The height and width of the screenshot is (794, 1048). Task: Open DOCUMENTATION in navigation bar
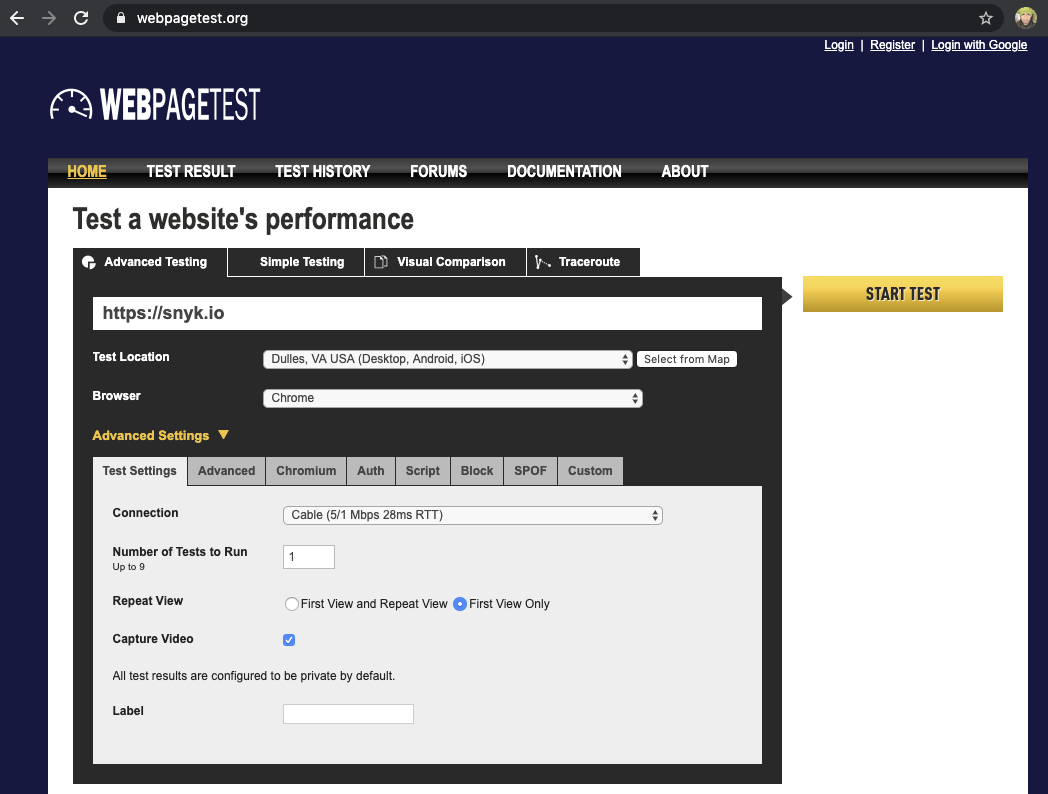pyautogui.click(x=564, y=172)
